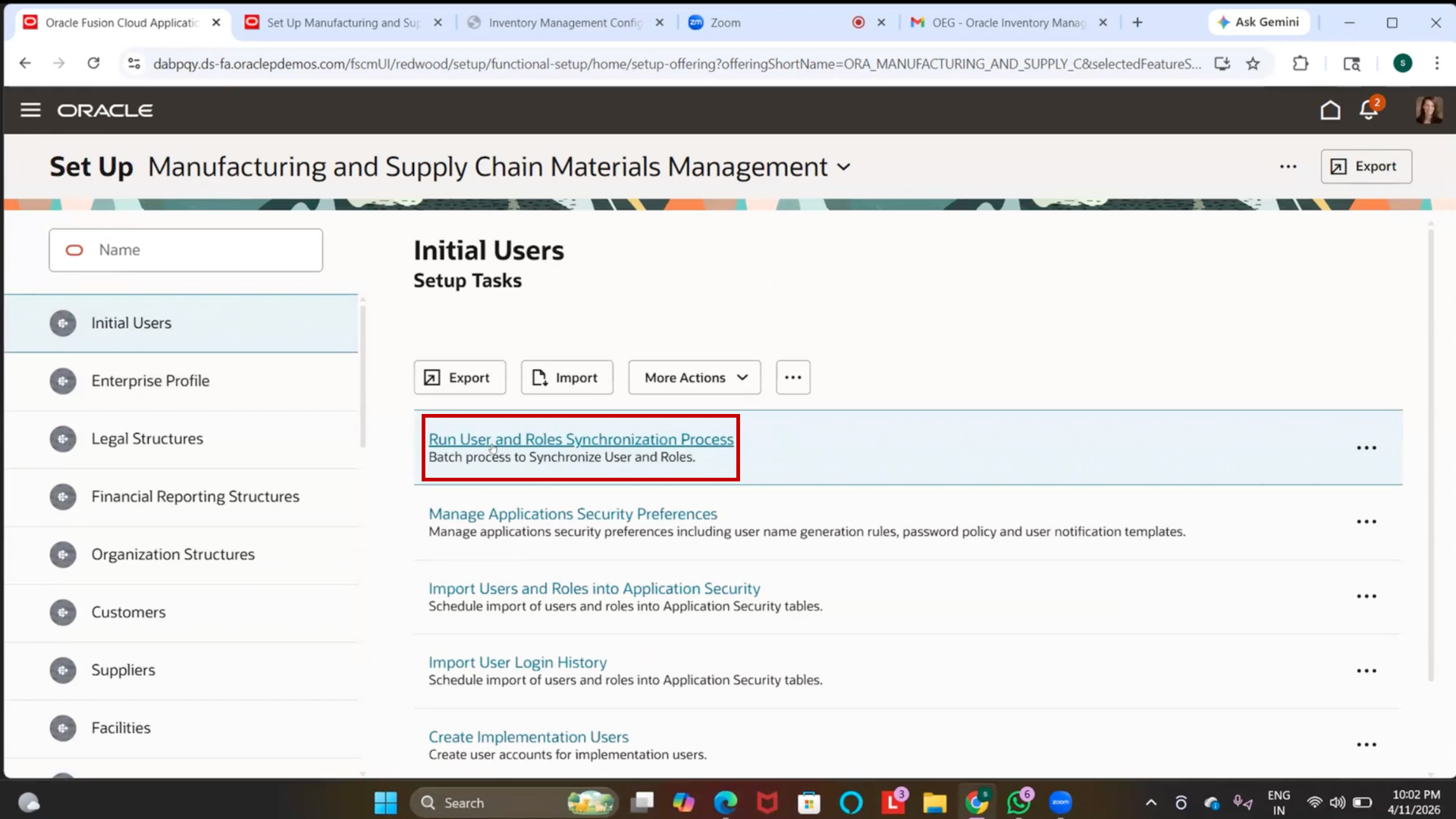This screenshot has height=819, width=1456.
Task: Bookmark this page with the star icon
Action: tap(1253, 64)
